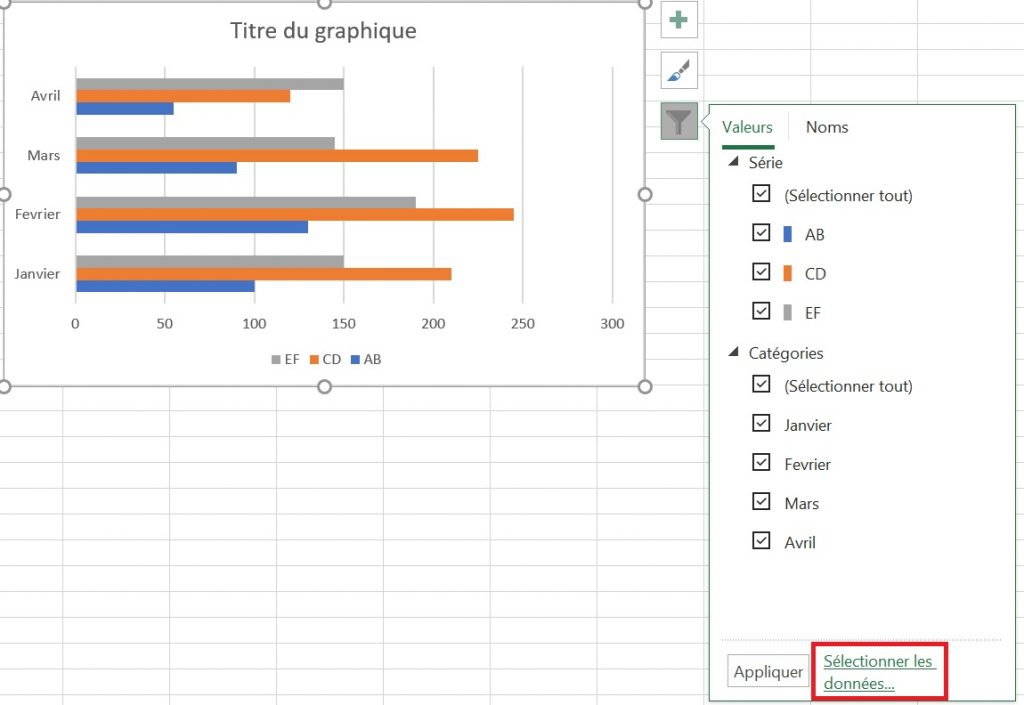Click the AB legend marker in the legend
The width and height of the screenshot is (1024, 705).
point(357,359)
